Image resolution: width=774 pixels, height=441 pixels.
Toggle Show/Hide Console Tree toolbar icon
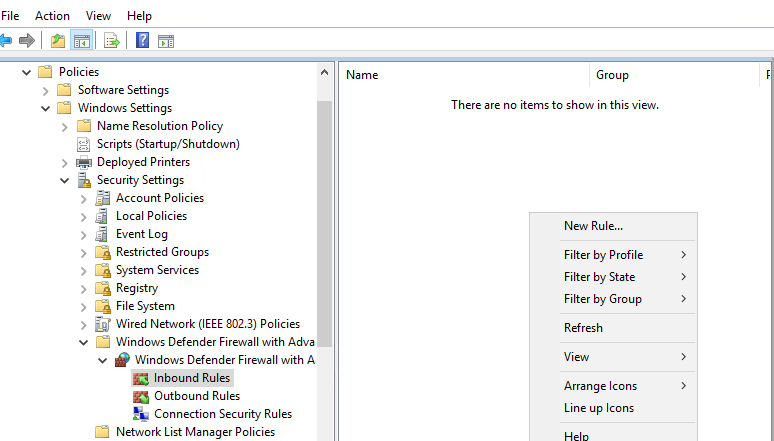click(x=82, y=41)
